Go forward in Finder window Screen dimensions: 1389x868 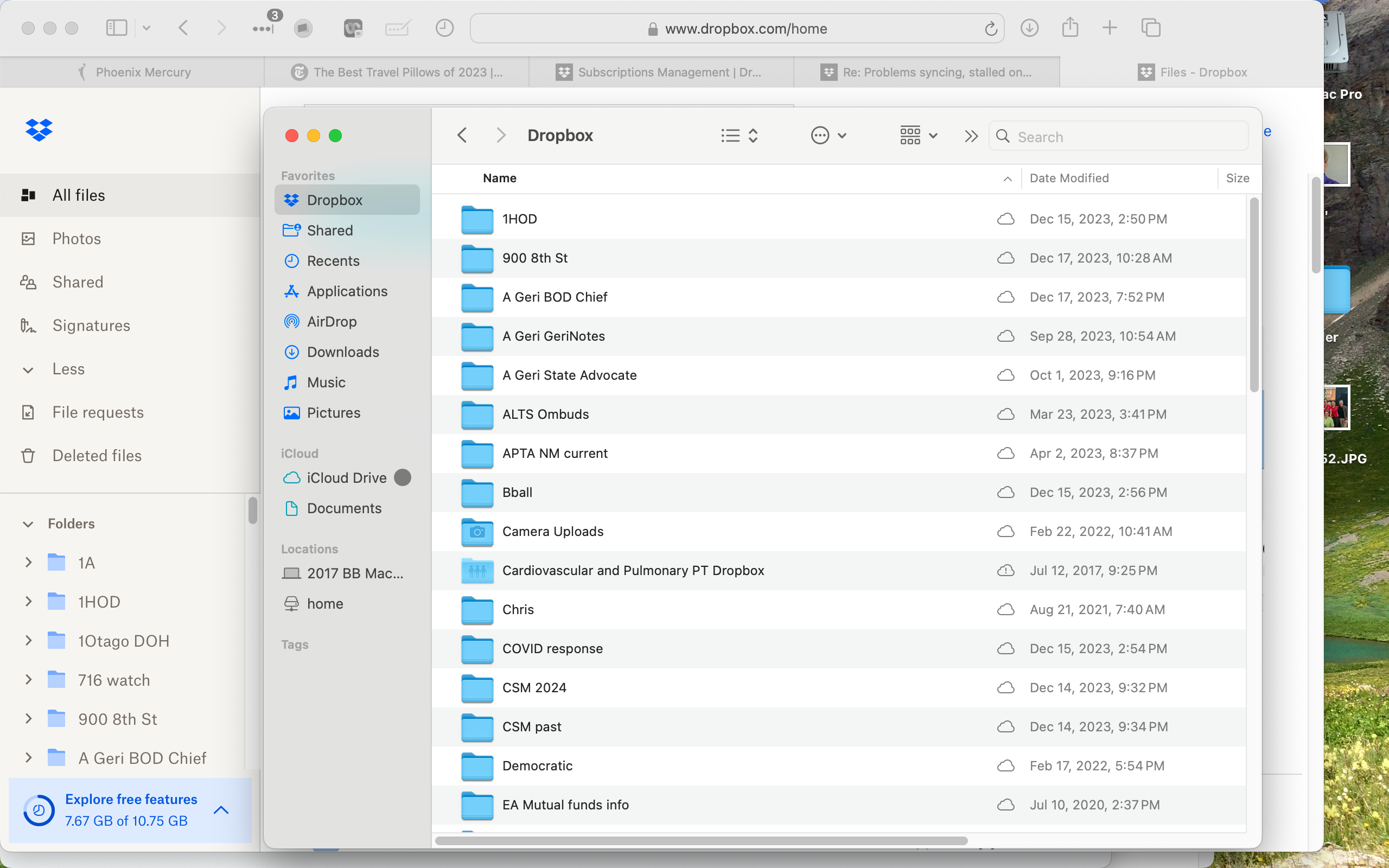(x=500, y=136)
